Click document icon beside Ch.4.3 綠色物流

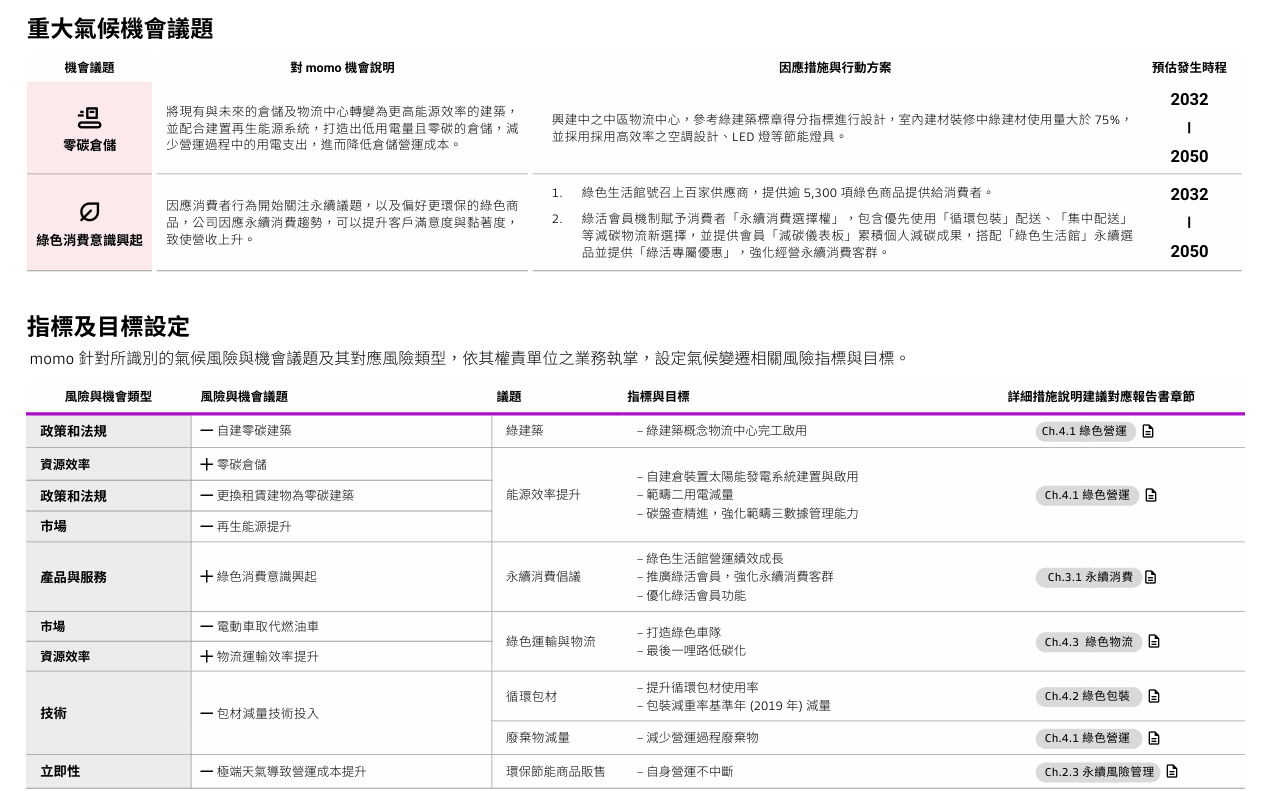click(x=1154, y=642)
